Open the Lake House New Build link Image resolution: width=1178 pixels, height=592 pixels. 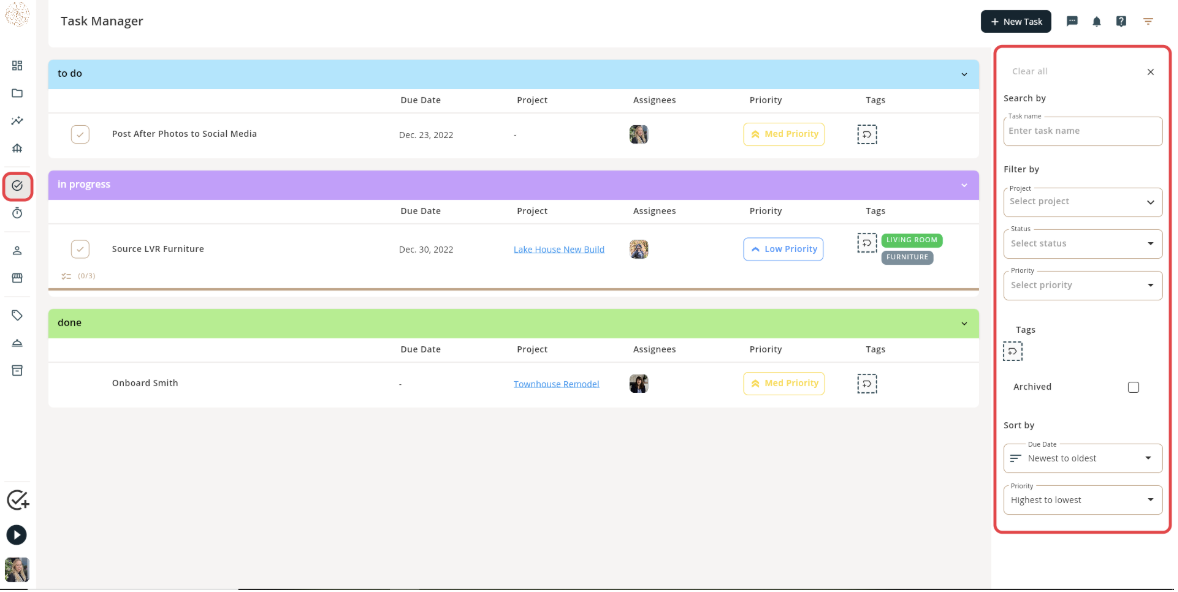point(559,249)
